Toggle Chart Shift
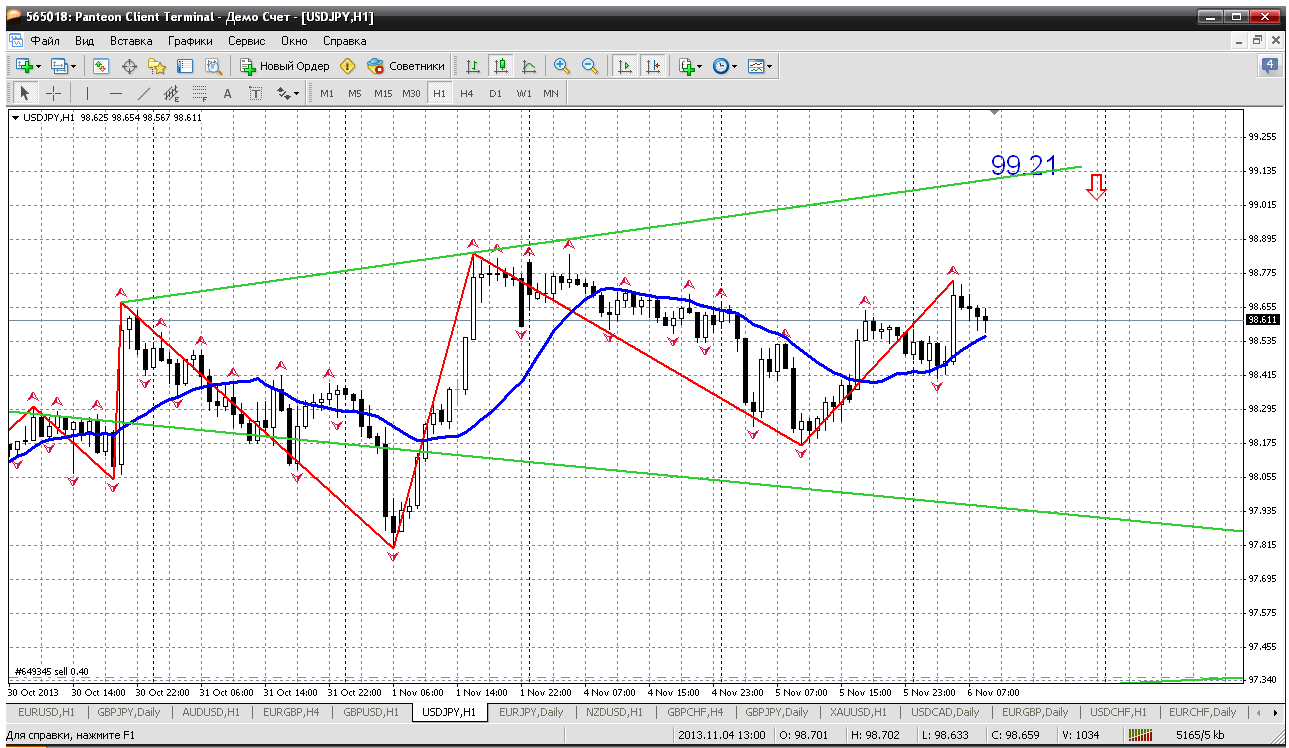This screenshot has height=748, width=1289. coord(653,66)
